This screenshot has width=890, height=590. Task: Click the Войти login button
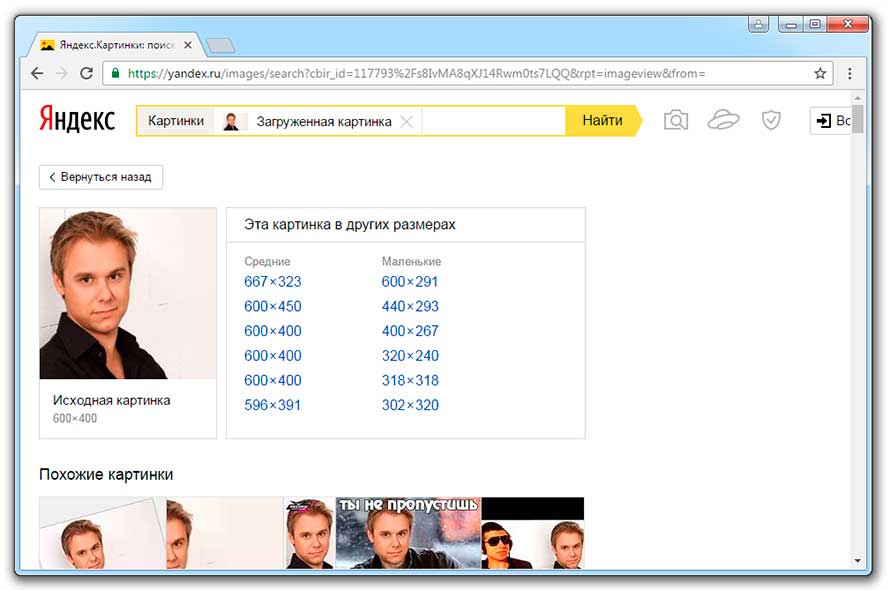point(832,121)
